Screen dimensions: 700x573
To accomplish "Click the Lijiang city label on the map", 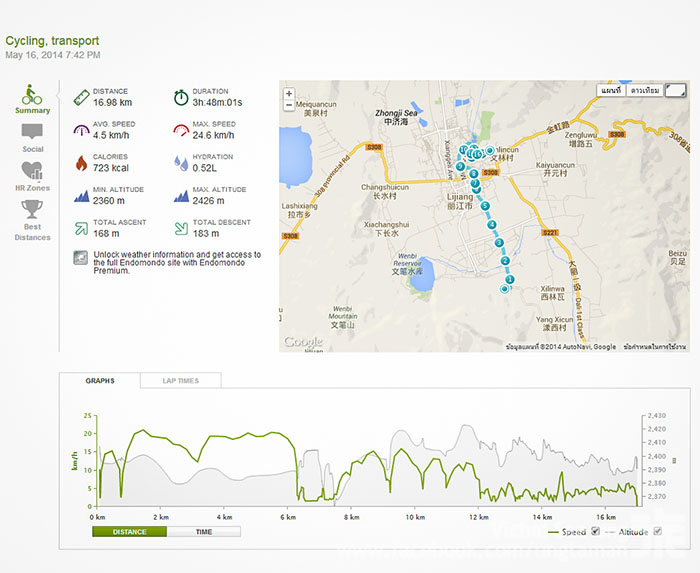I will [460, 201].
